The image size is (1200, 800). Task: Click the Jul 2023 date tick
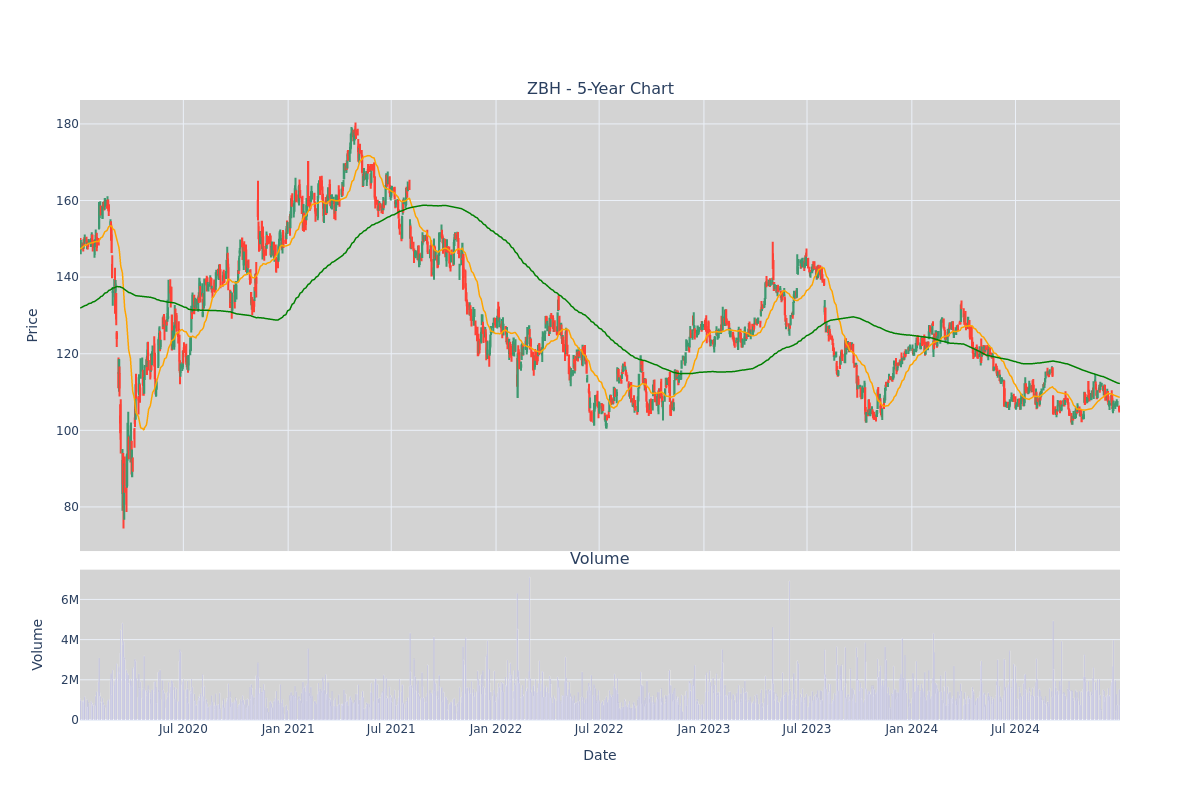(x=807, y=729)
